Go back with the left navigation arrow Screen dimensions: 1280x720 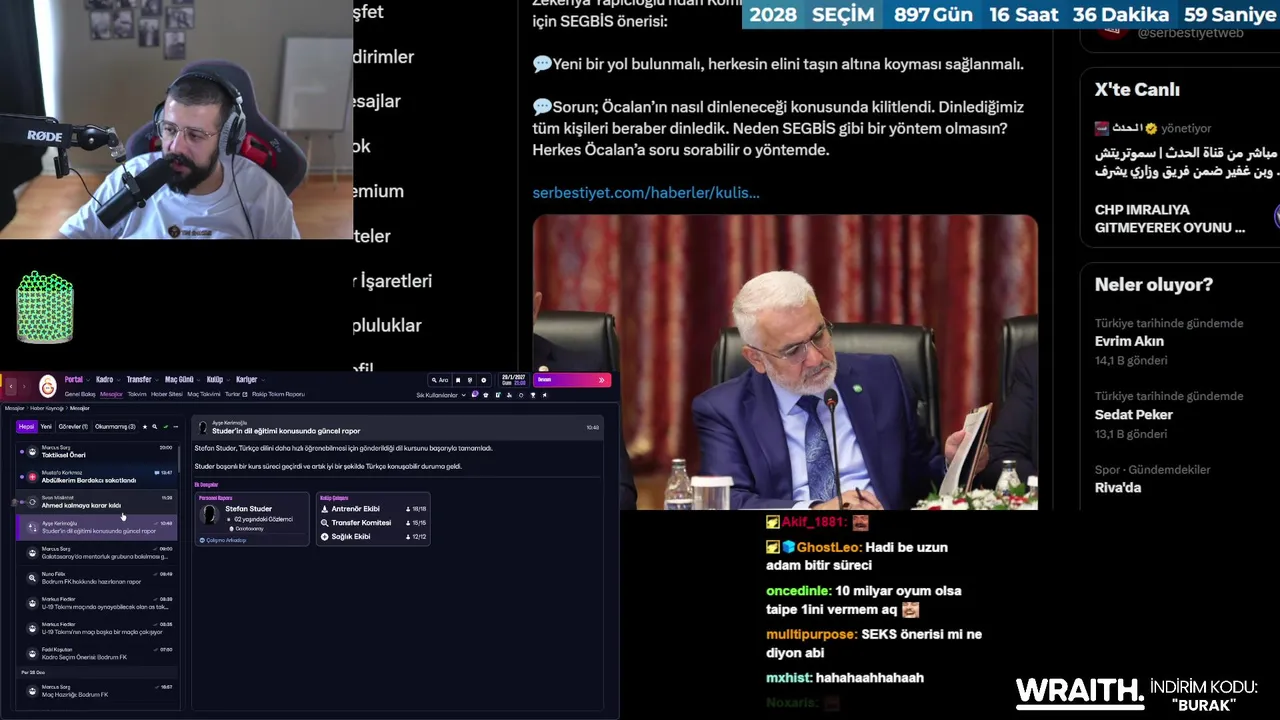[x=11, y=387]
